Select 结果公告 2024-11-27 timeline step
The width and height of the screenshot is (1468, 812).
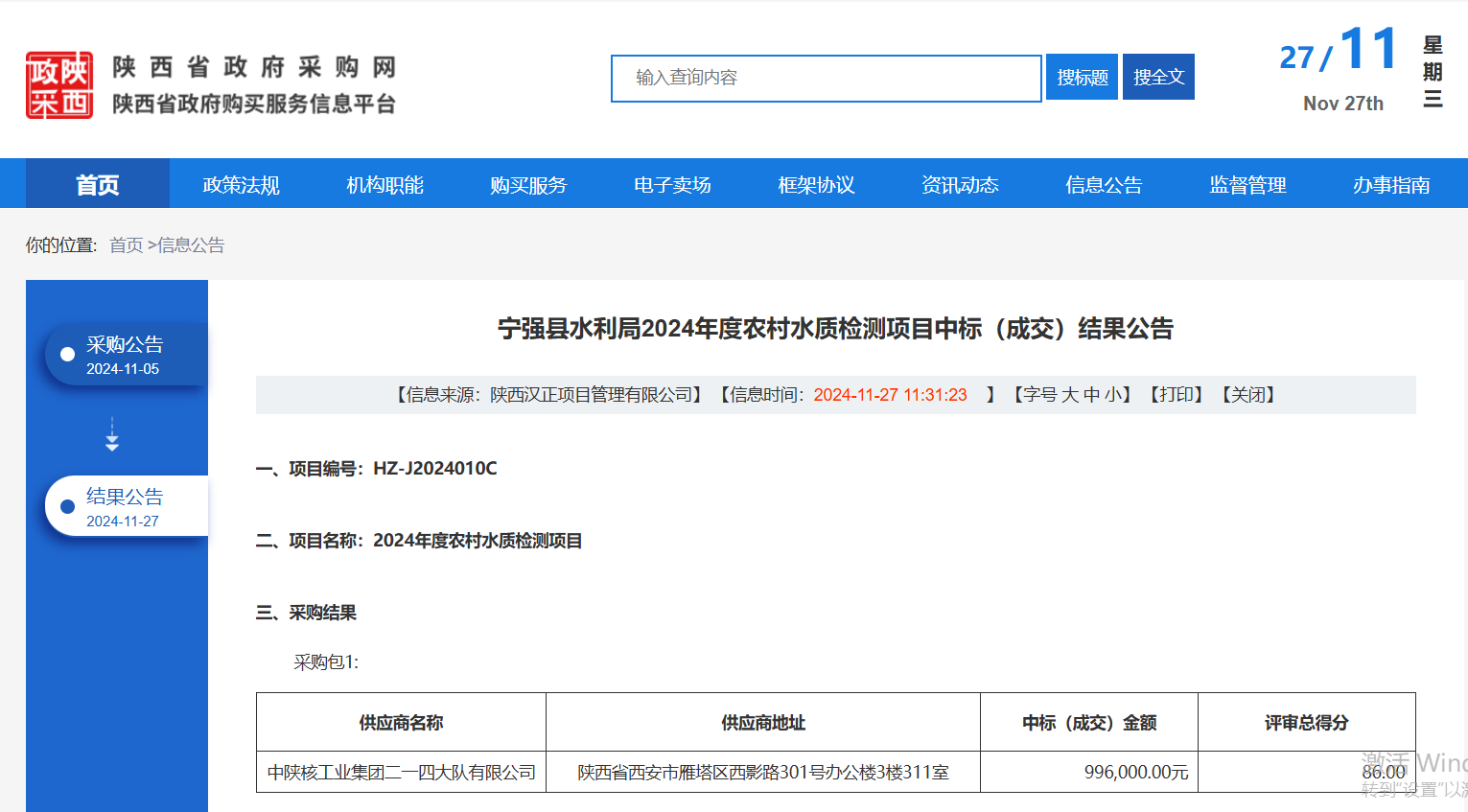(126, 507)
